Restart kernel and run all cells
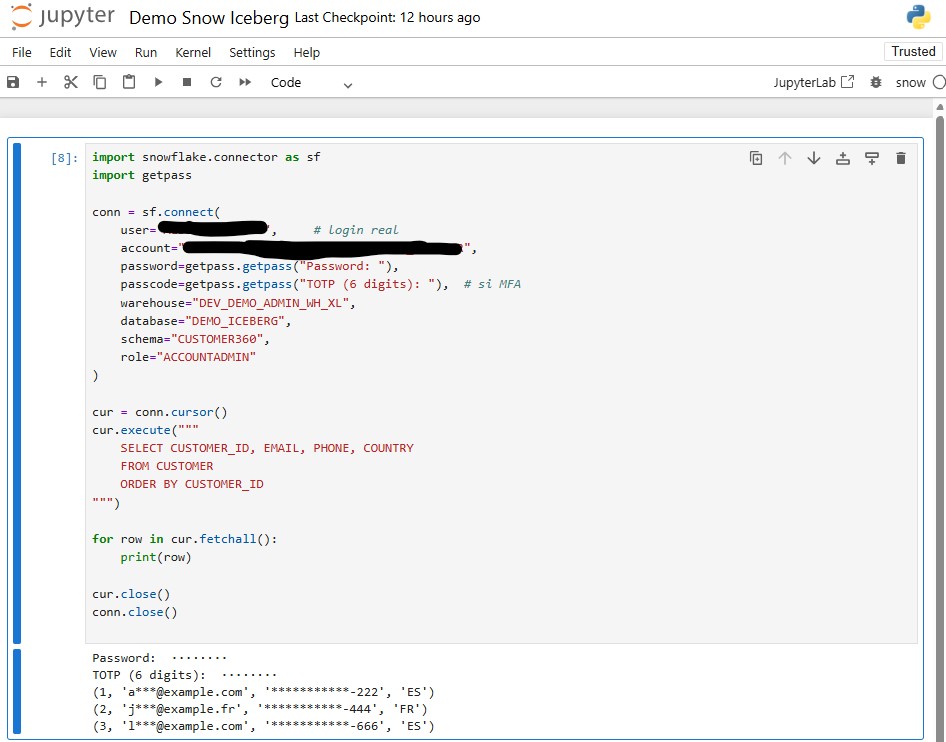 (x=245, y=82)
